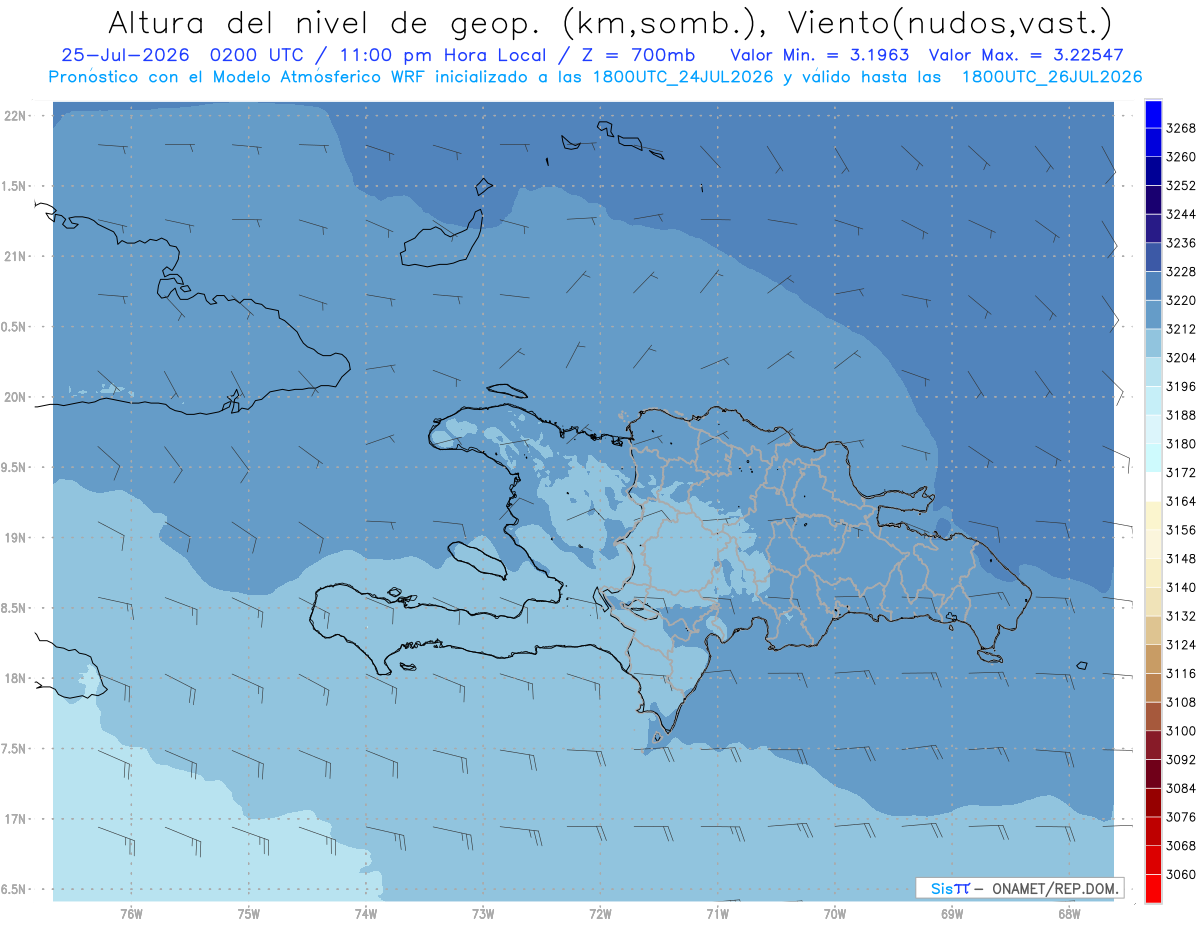1200x927 pixels.
Task: Click the "3140" colorbar value
Action: tap(1181, 587)
